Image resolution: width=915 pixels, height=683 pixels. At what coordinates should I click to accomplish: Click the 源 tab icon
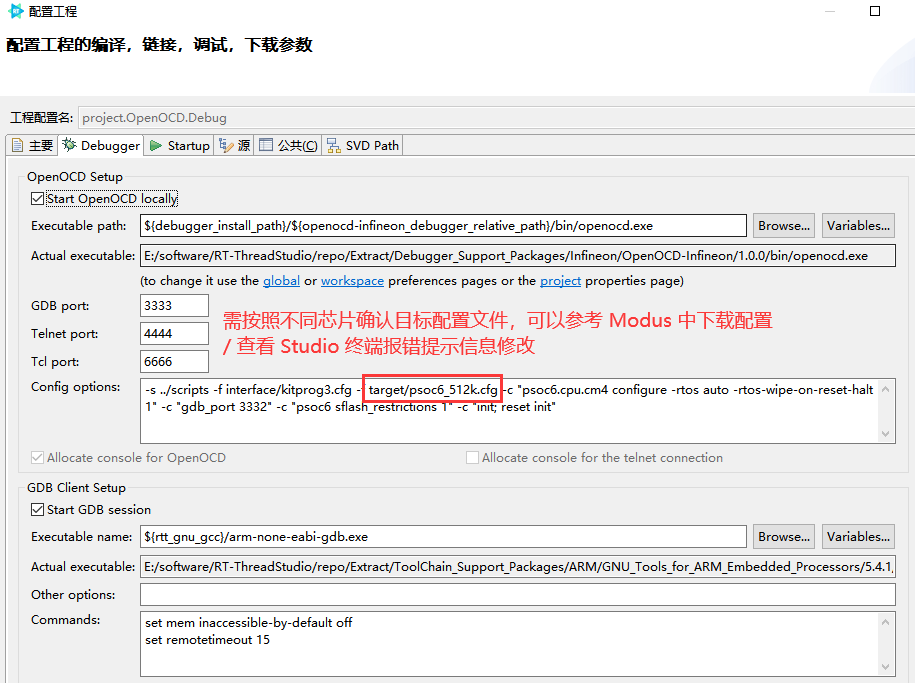[x=226, y=146]
